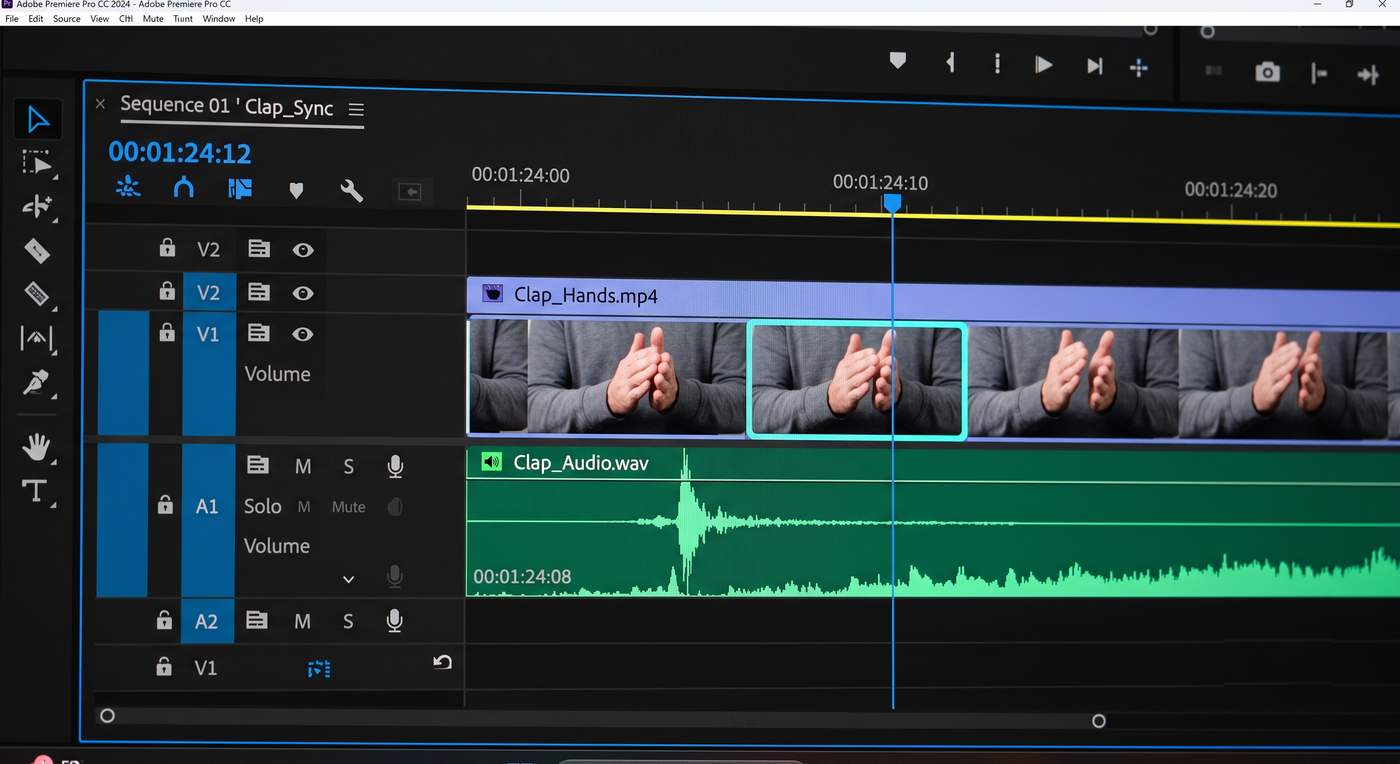
Task: Activate the Razor blade tool
Action: [x=36, y=250]
